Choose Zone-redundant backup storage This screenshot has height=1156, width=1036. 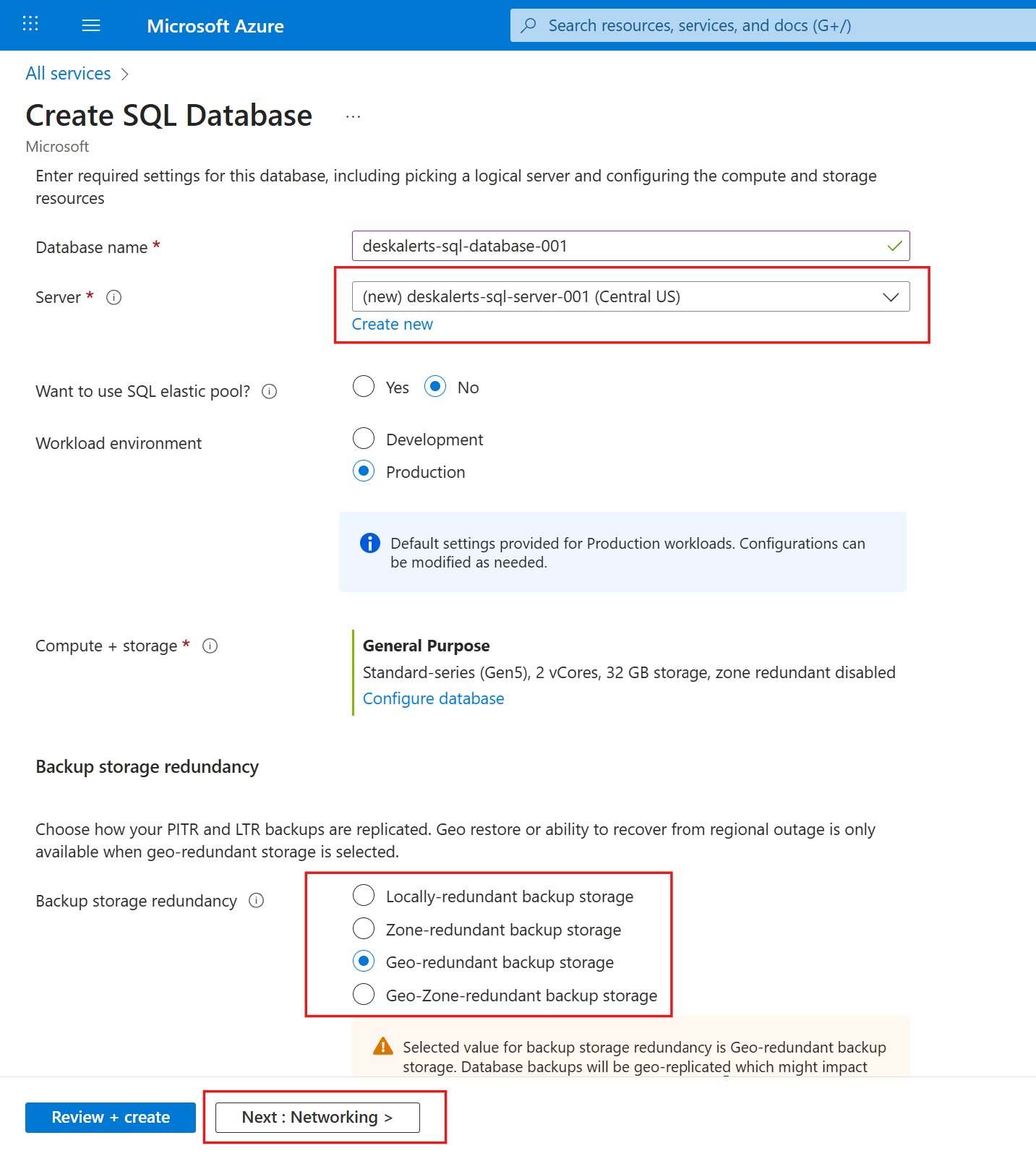(364, 928)
